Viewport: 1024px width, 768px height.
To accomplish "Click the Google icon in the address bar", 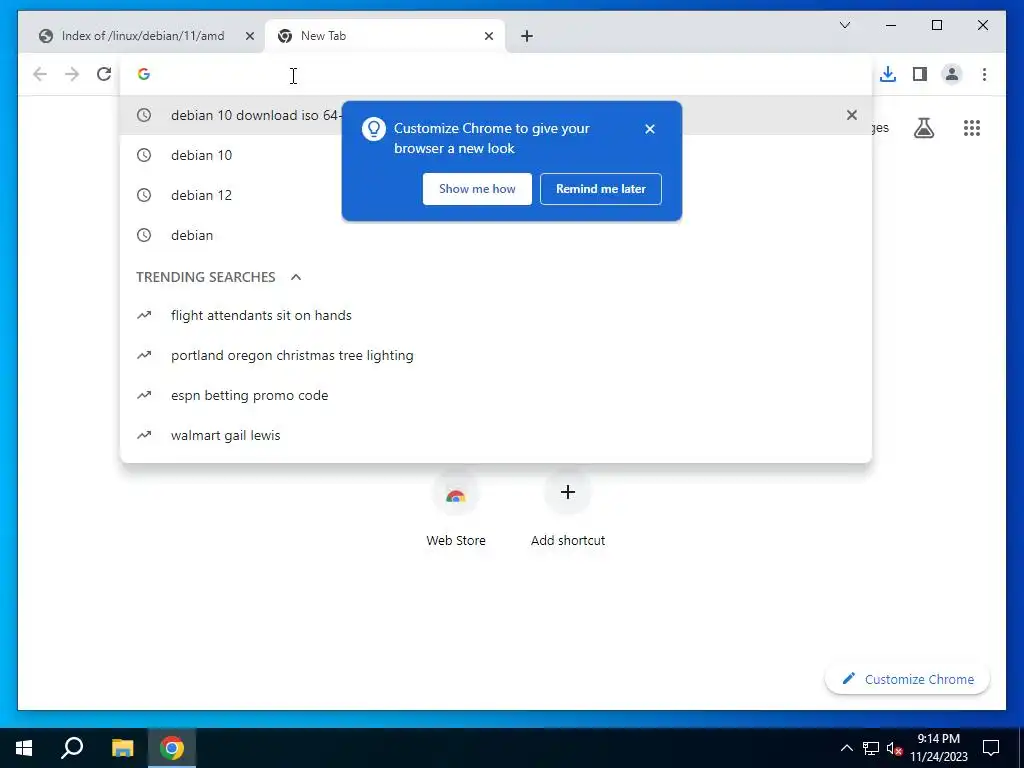I will click(144, 74).
